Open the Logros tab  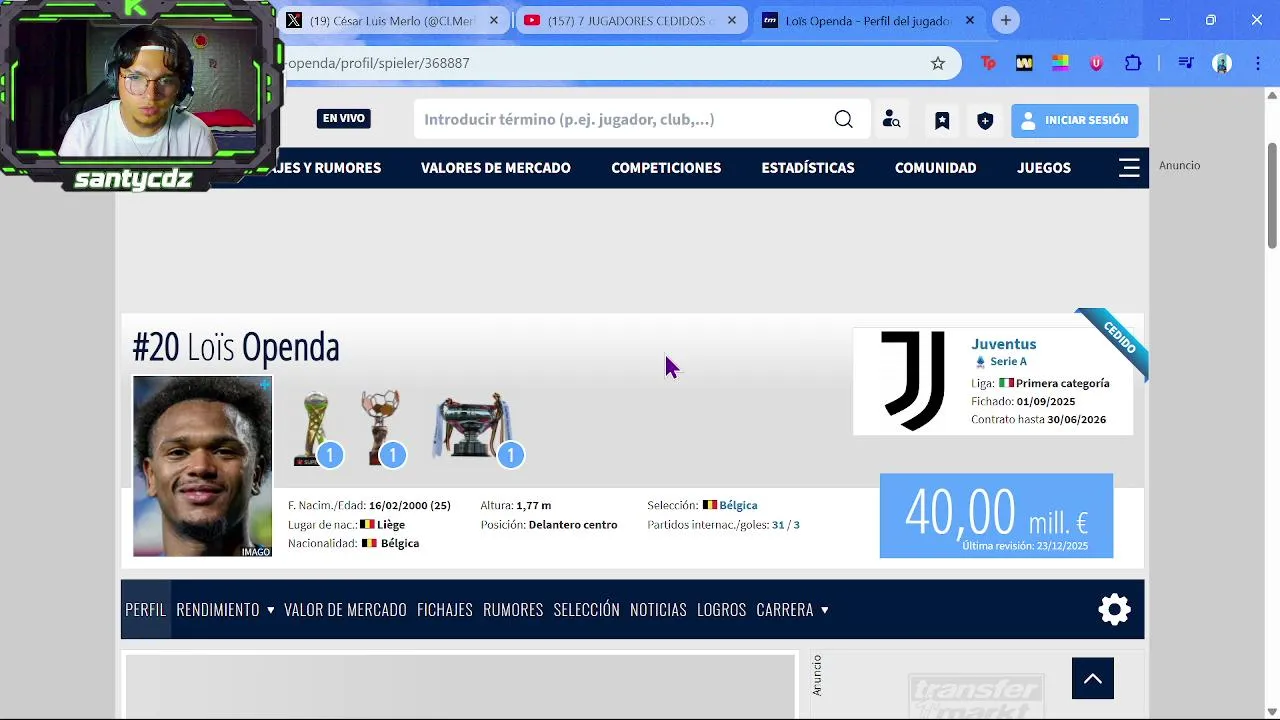pyautogui.click(x=722, y=610)
